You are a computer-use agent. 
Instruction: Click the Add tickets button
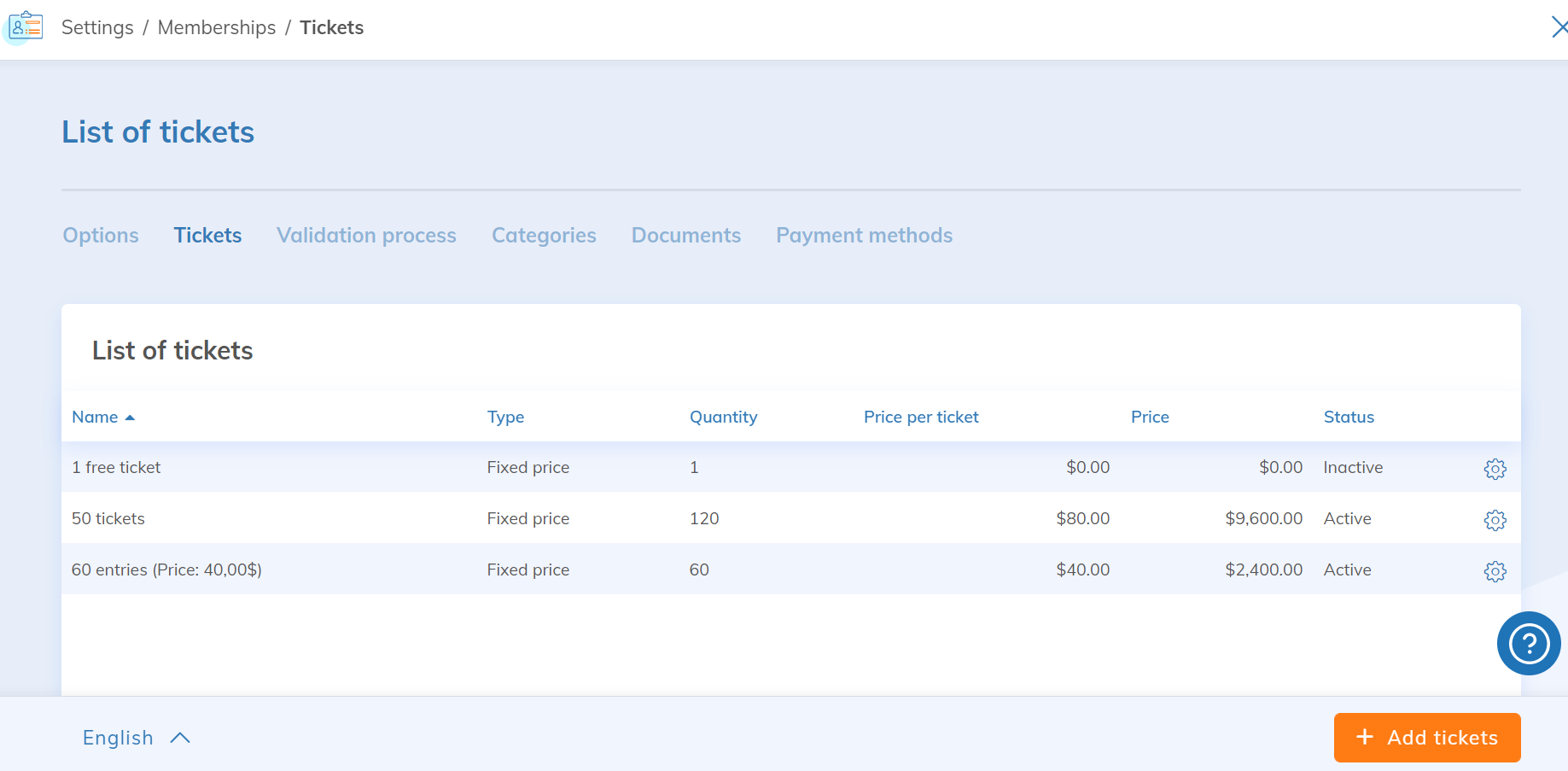click(1426, 738)
